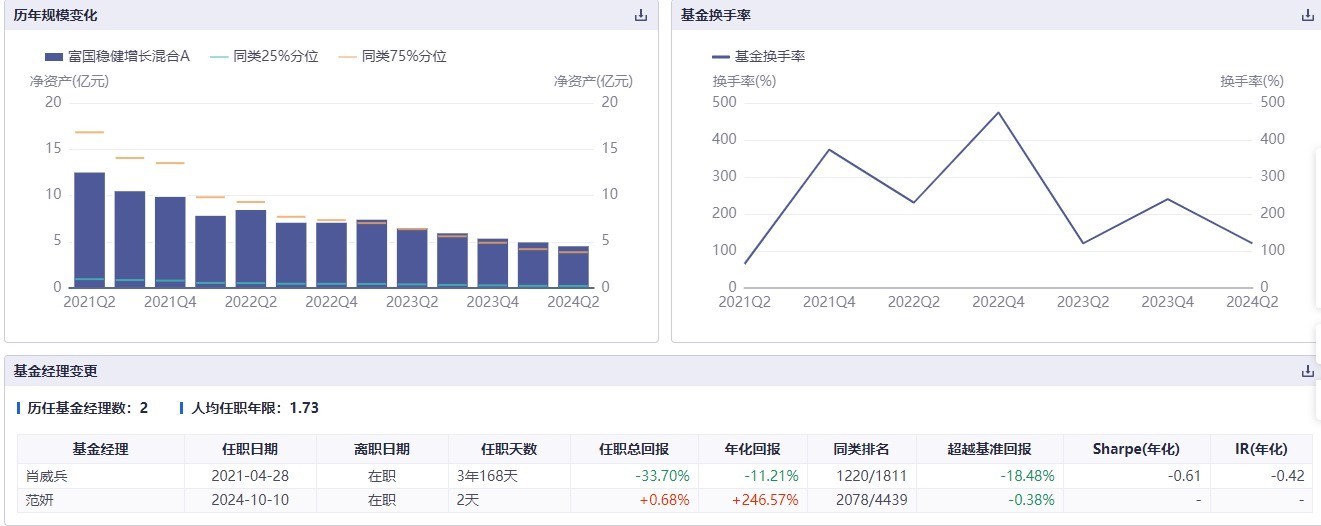1321x526 pixels.
Task: Toggle 富国稳健增长混合A legend series
Action: 118,57
